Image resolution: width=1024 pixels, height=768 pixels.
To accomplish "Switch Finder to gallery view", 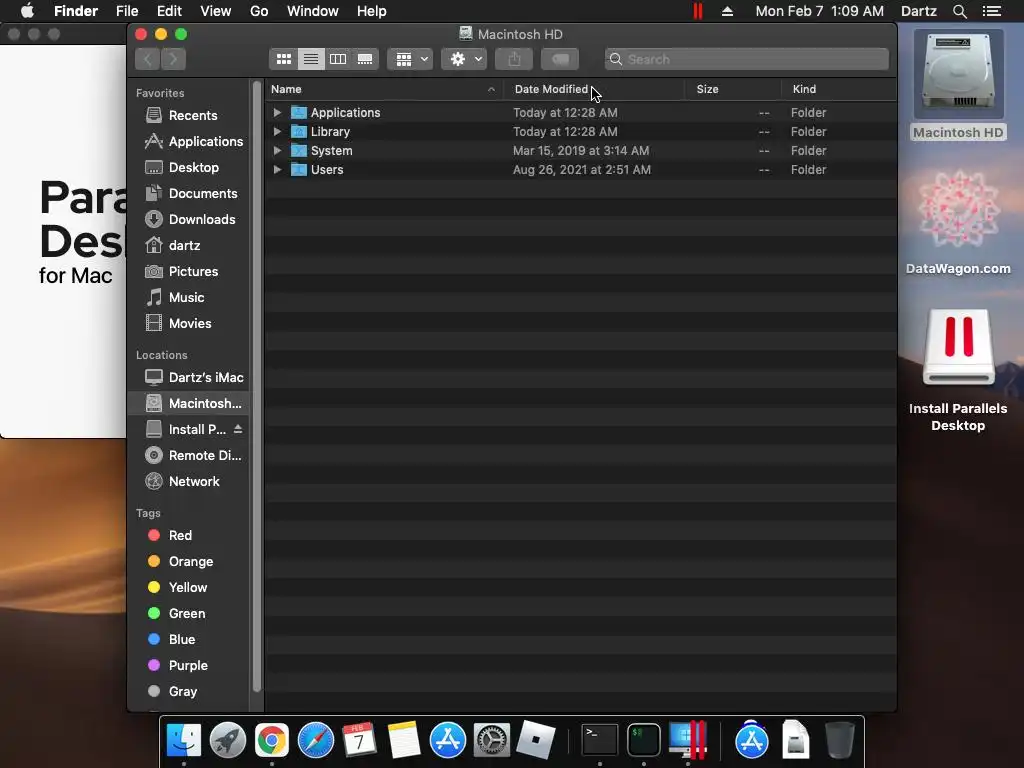I will click(x=365, y=59).
